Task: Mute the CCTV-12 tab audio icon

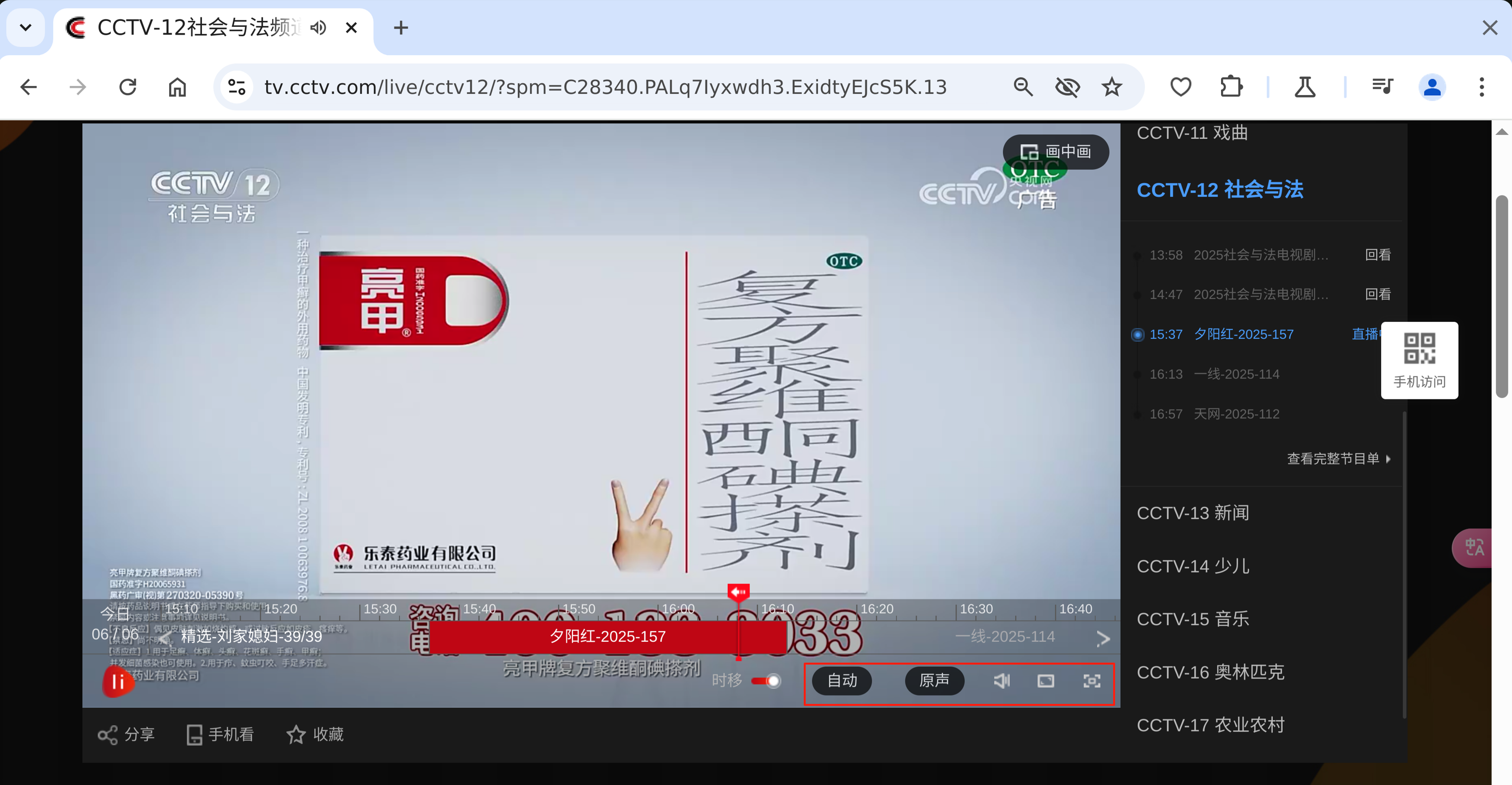Action: pos(318,27)
